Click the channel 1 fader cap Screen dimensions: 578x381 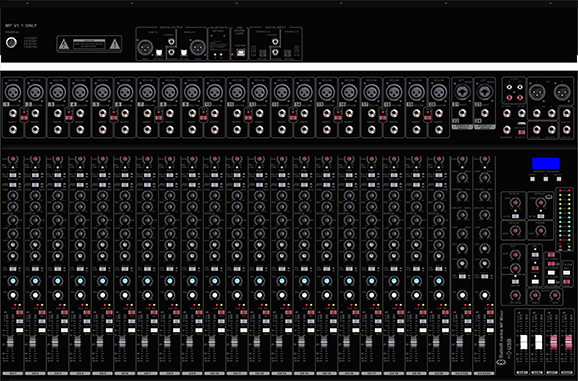[x=10, y=342]
